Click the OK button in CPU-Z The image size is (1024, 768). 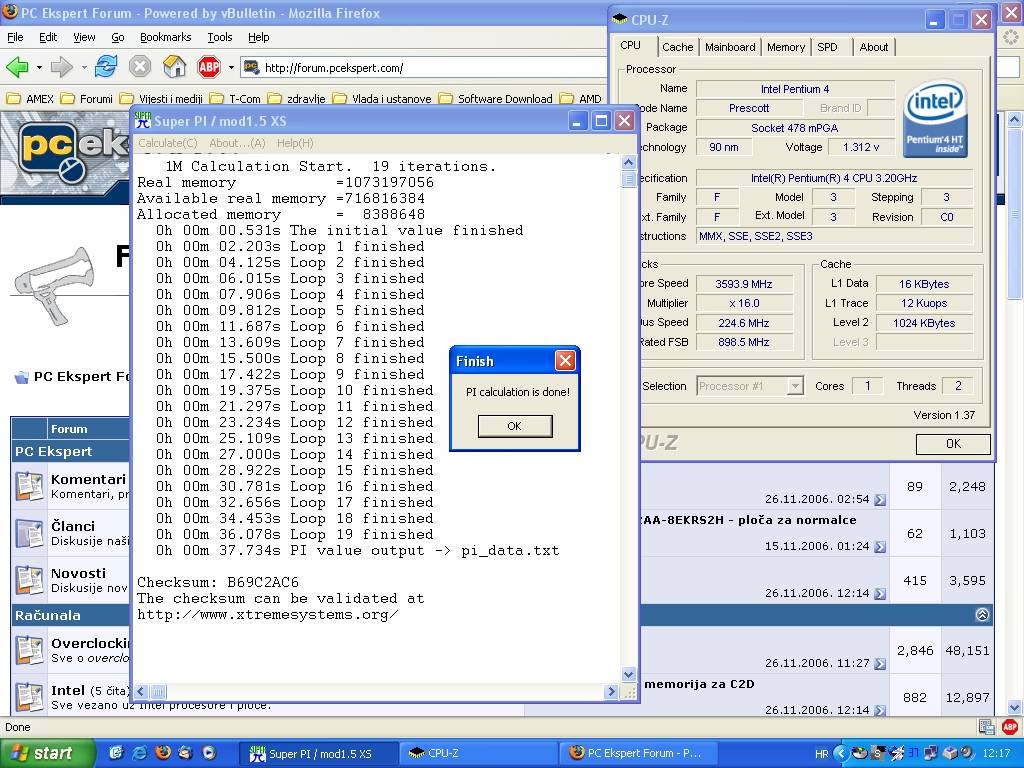[x=953, y=443]
